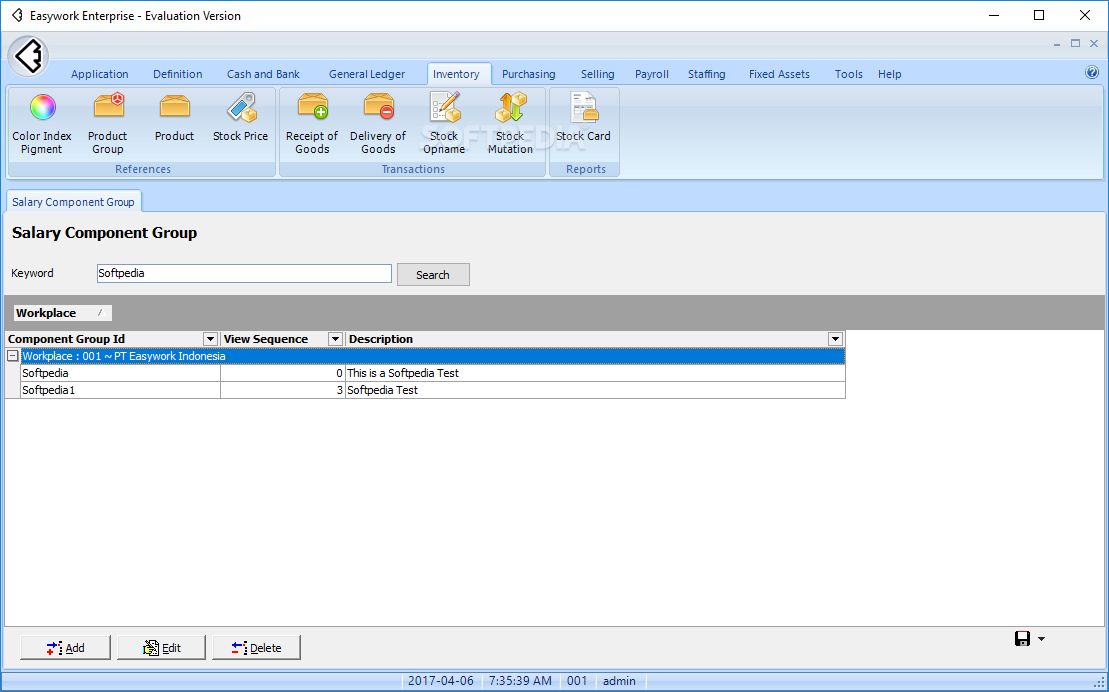
Task: Switch to the Purchasing ribbon tab
Action: pyautogui.click(x=528, y=74)
